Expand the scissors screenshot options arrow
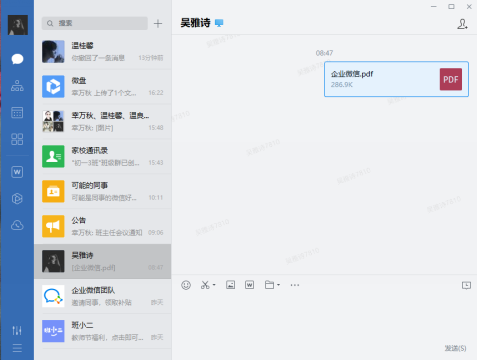The image size is (478, 361). tap(214, 285)
